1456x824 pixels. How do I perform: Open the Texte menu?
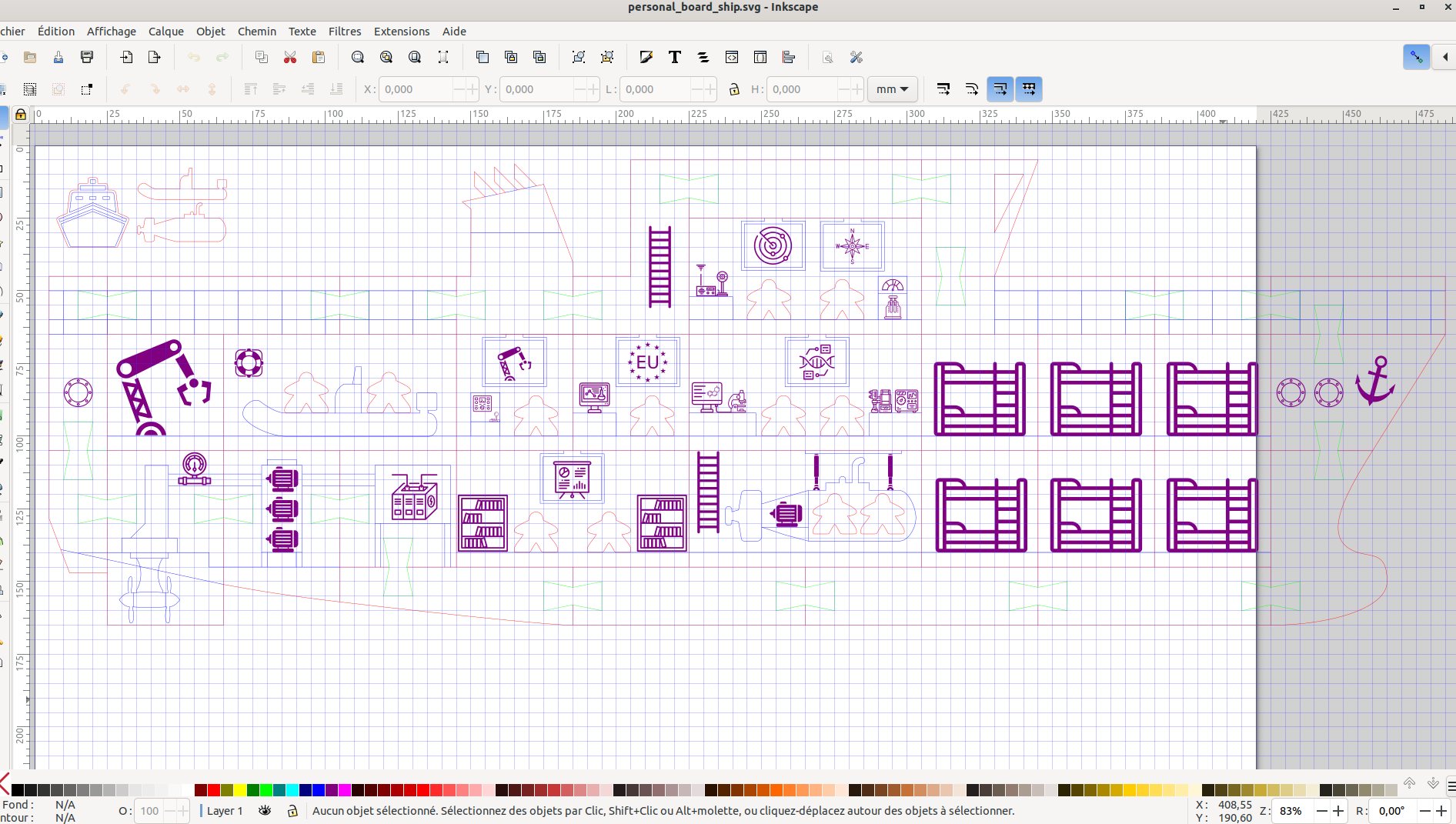(302, 31)
